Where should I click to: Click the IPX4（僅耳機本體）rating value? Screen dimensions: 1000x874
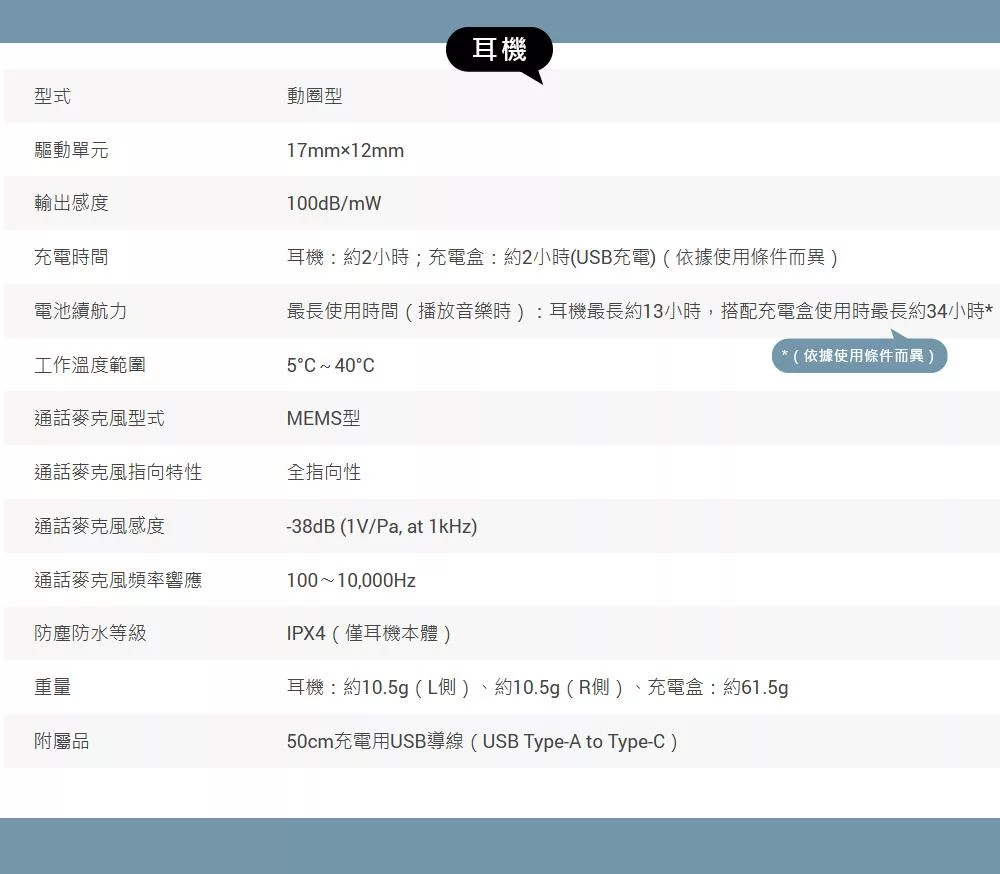pyautogui.click(x=370, y=634)
